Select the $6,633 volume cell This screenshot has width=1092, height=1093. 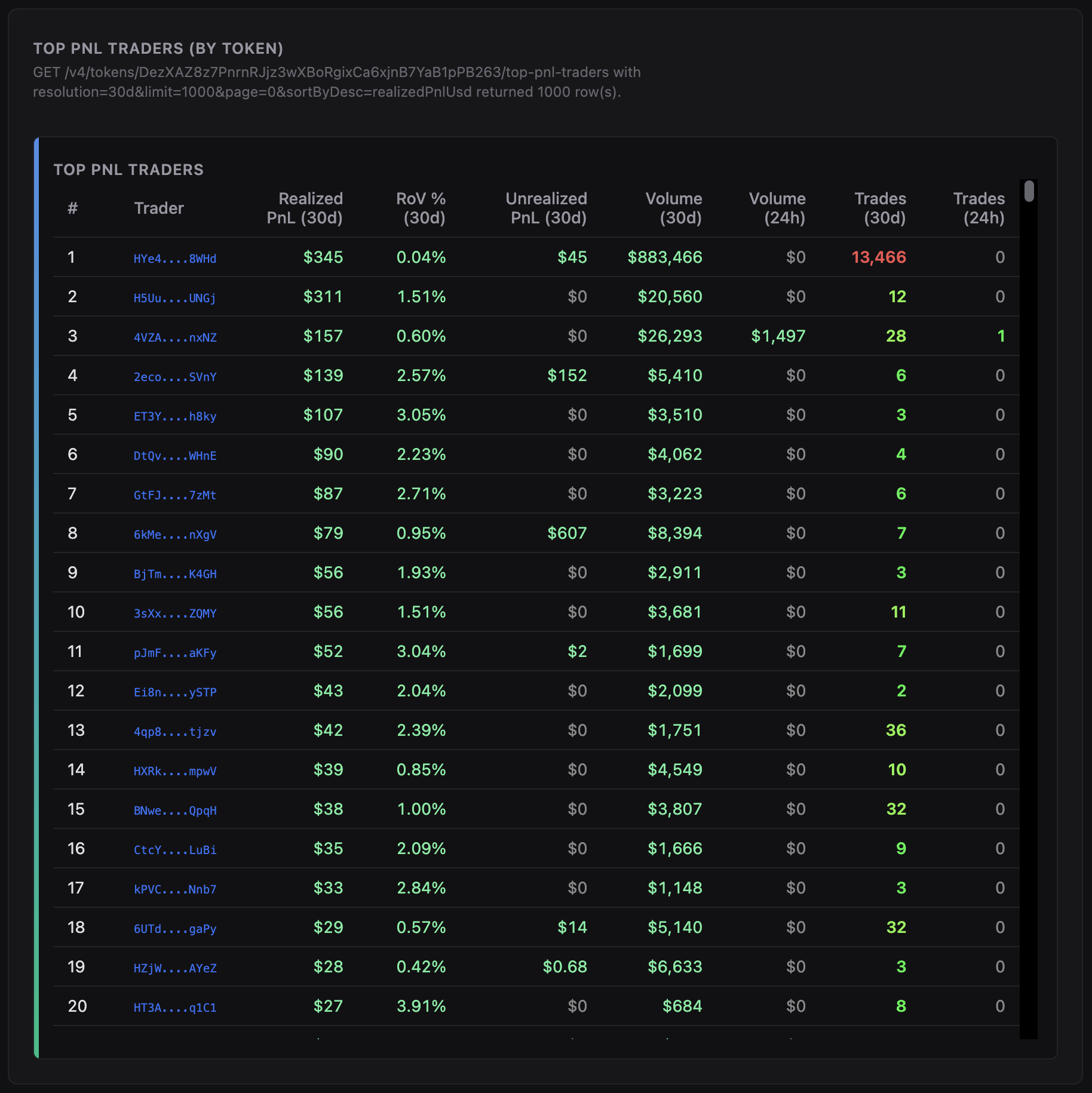coord(676,967)
